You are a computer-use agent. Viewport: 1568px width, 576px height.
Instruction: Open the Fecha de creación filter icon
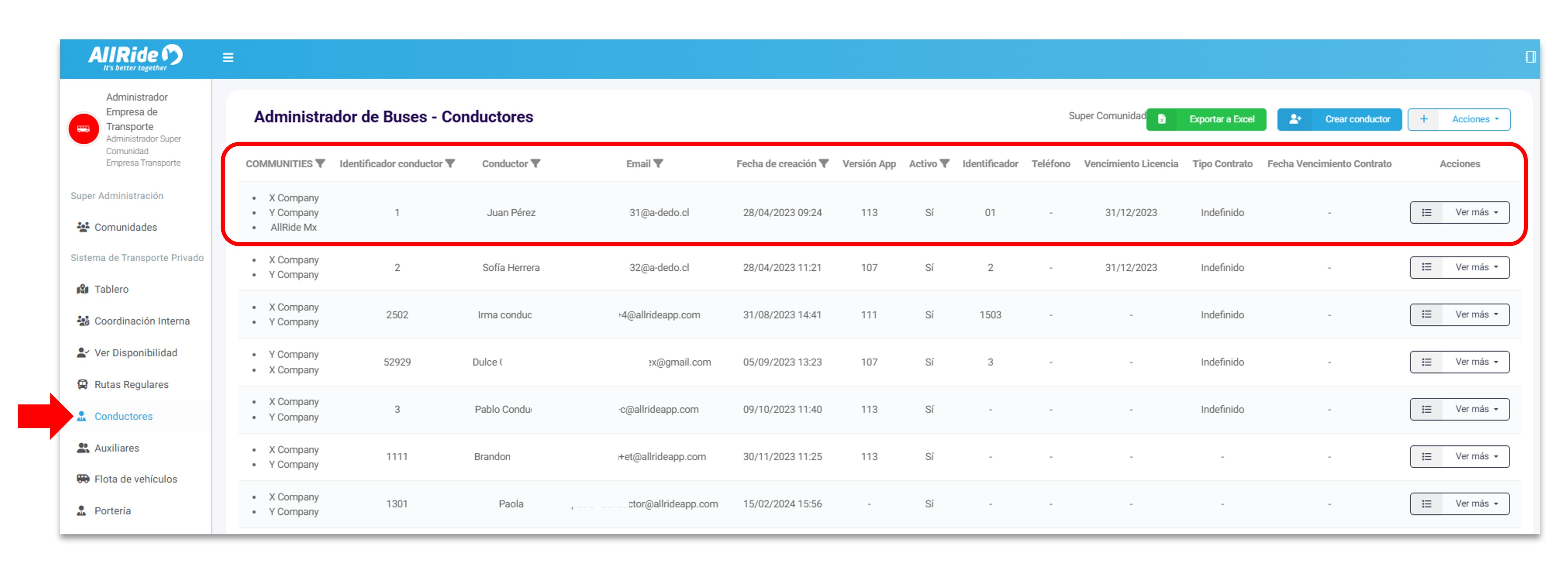tap(824, 164)
